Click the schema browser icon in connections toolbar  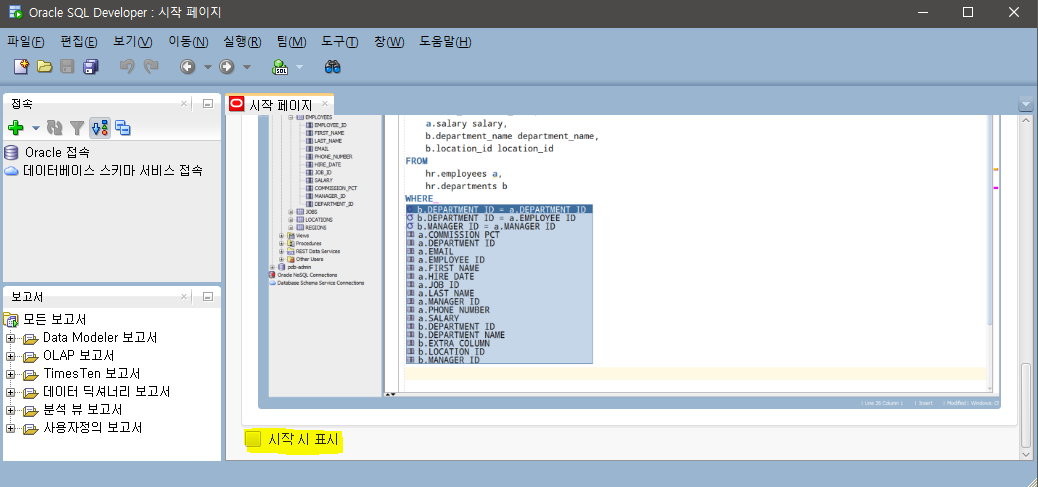[122, 128]
